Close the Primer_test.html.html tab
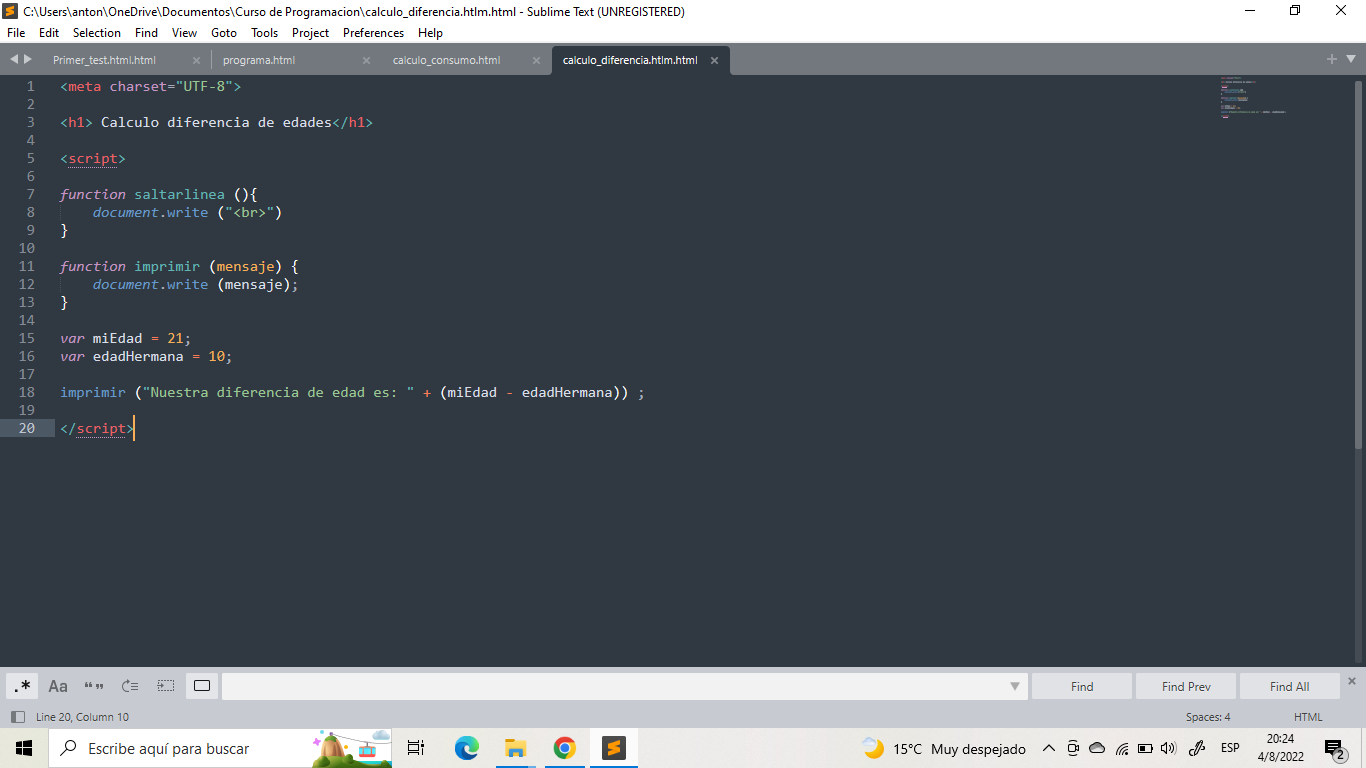This screenshot has height=768, width=1366. click(x=196, y=60)
